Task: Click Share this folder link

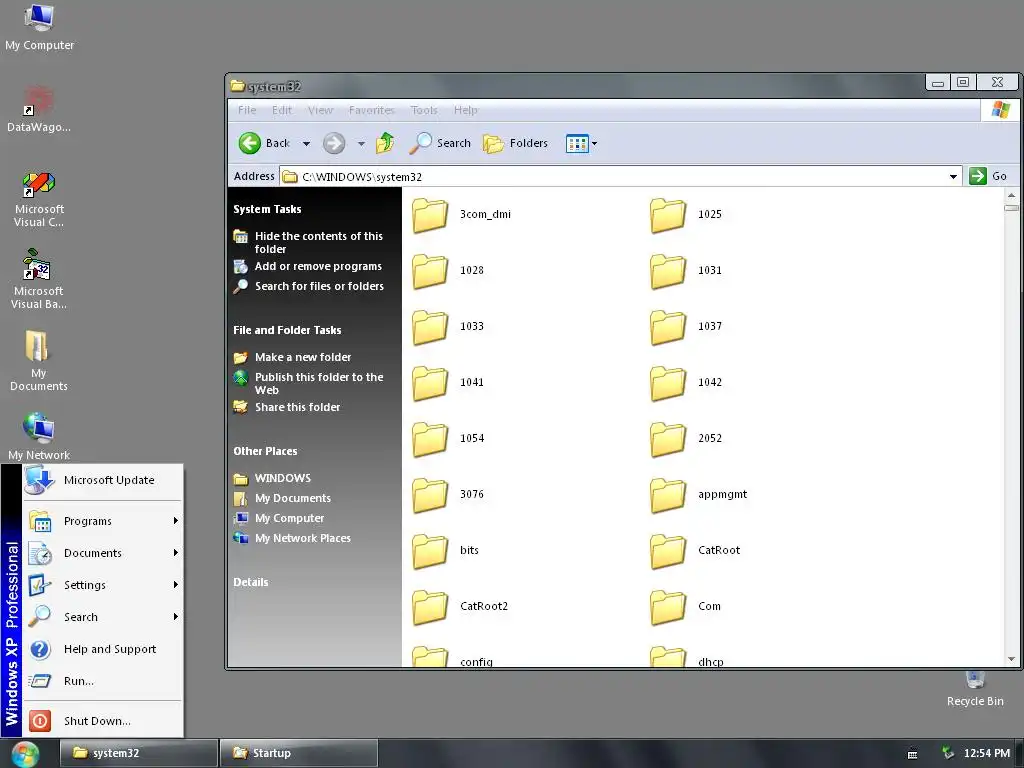Action: [287, 407]
